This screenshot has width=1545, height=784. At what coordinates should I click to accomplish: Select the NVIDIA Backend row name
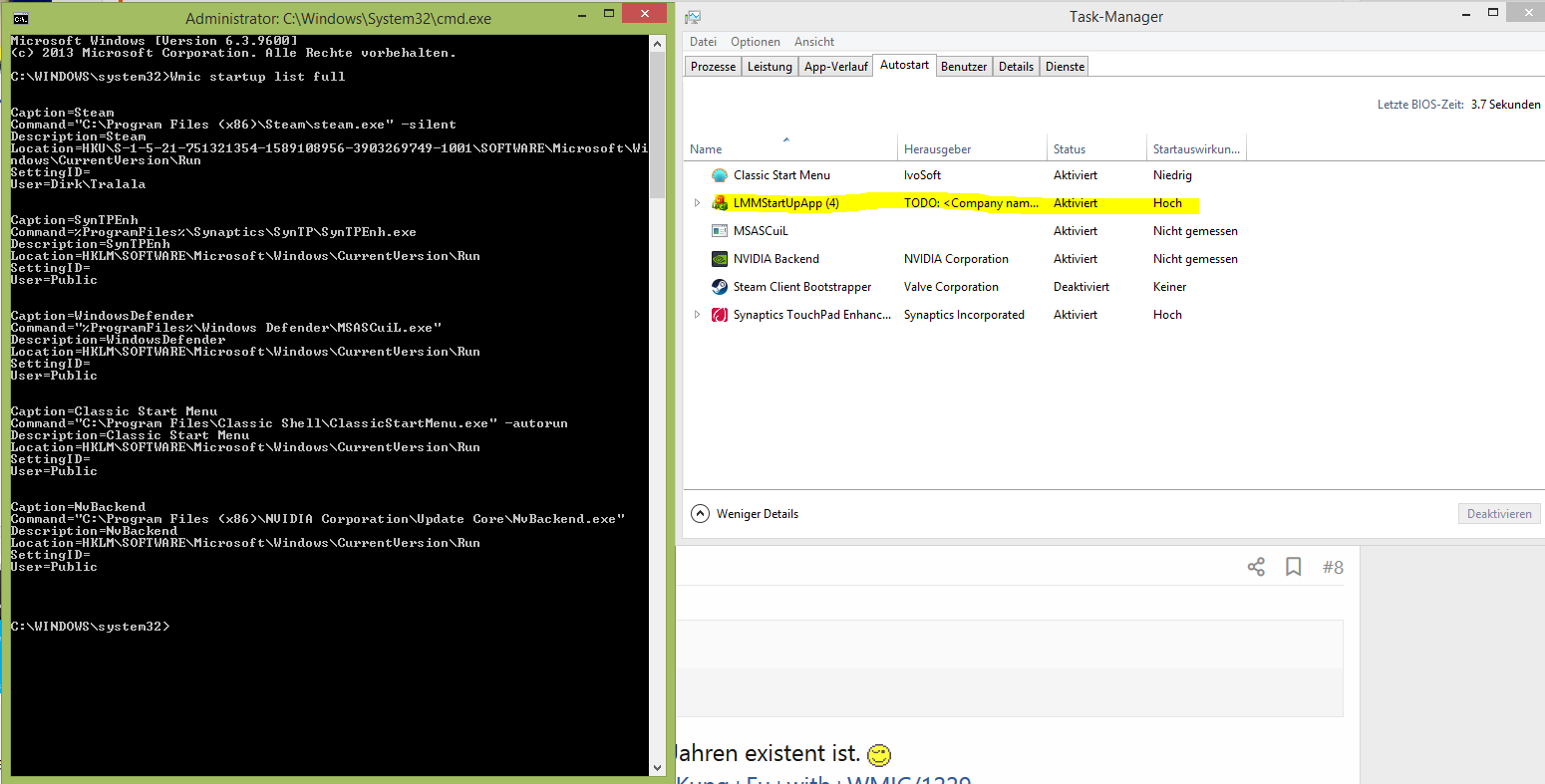(x=776, y=259)
